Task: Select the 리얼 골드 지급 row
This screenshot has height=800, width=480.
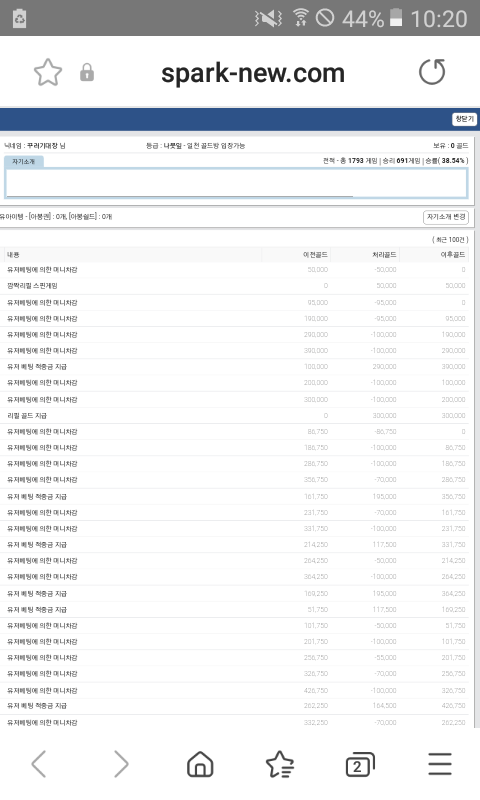Action: (236, 415)
